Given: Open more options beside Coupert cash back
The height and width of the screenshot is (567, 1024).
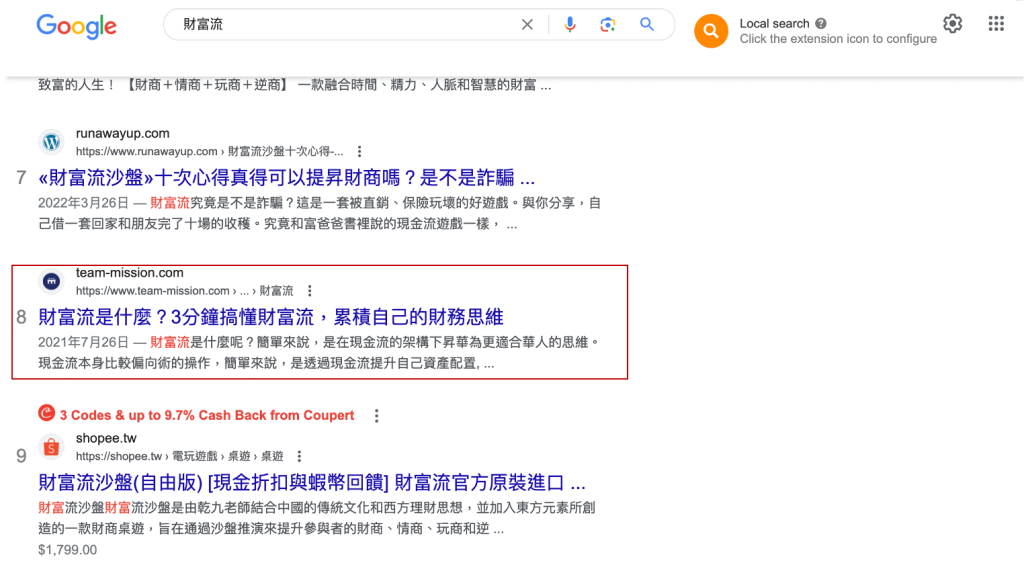Looking at the screenshot, I should click(x=376, y=415).
